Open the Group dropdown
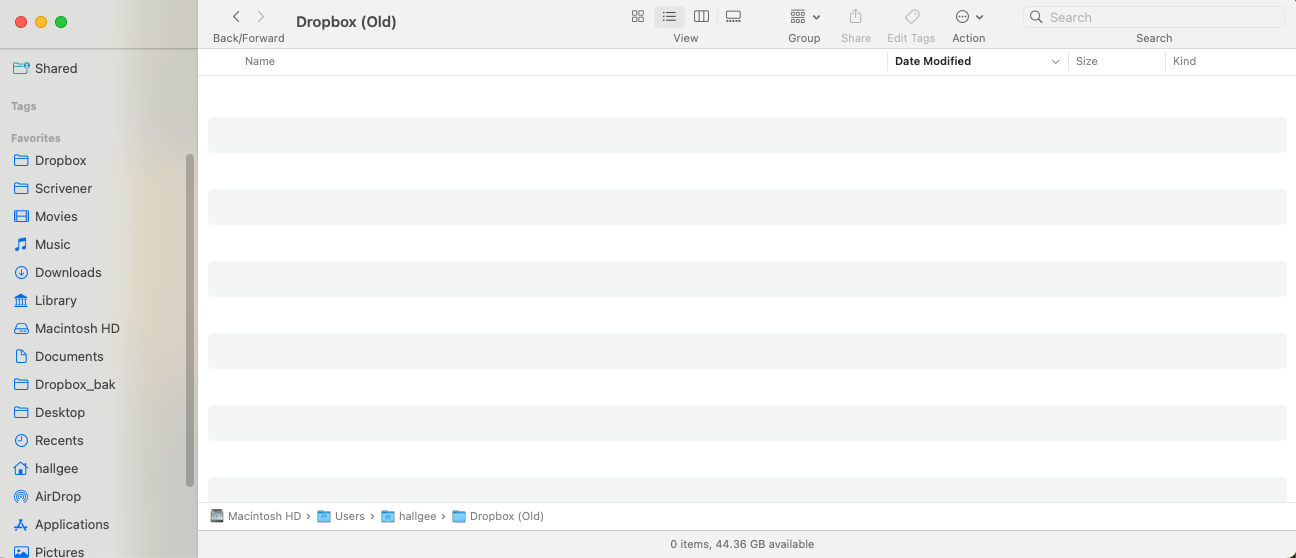 click(x=805, y=17)
